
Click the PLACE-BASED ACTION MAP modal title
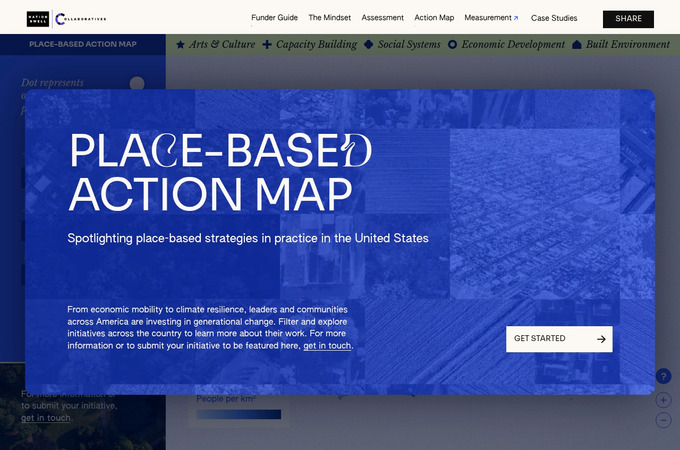tap(220, 172)
